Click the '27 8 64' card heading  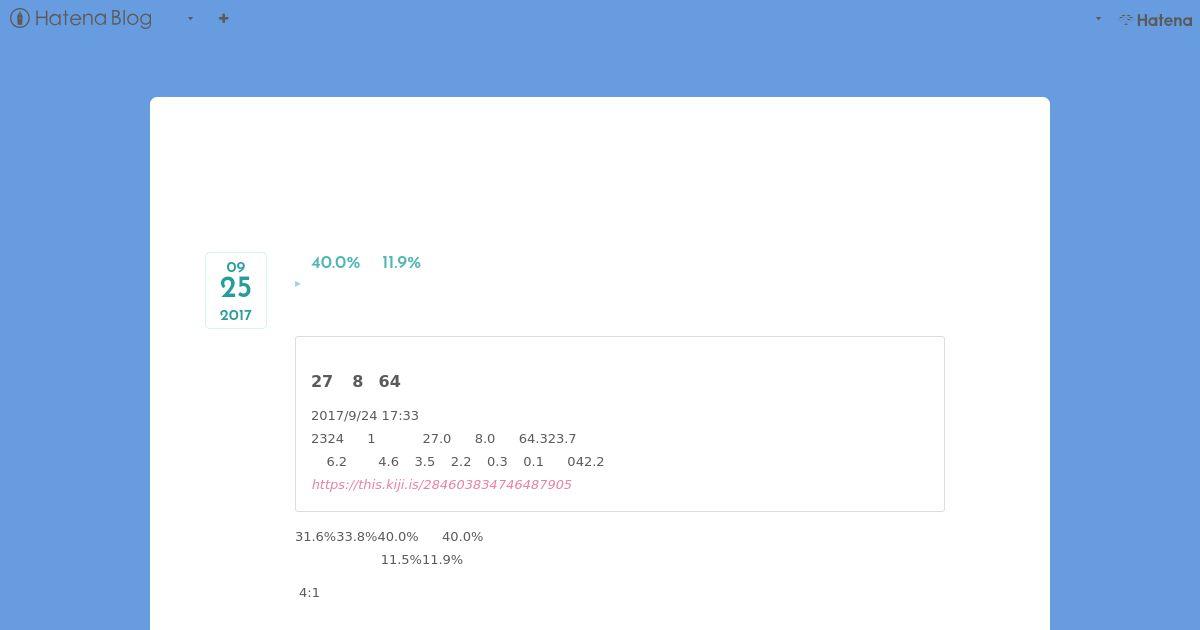(x=356, y=381)
